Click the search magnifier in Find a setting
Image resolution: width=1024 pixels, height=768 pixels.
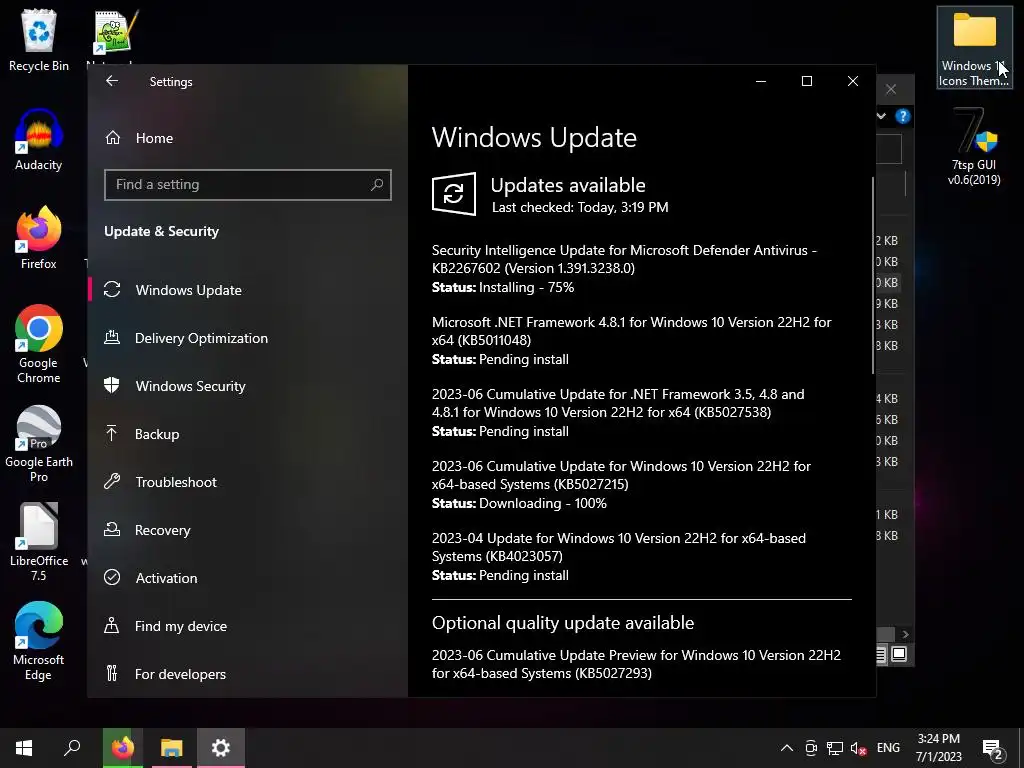(x=377, y=185)
